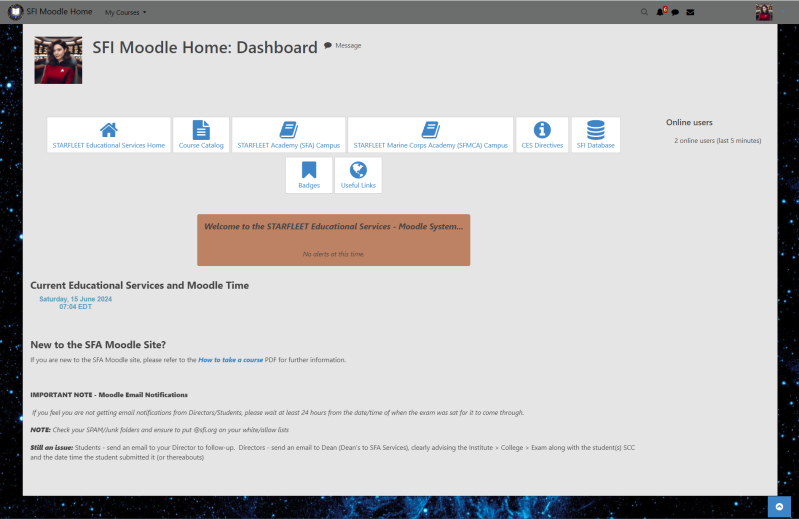Open the Useful Links globe tile
Image resolution: width=799 pixels, height=519 pixels.
[358, 175]
